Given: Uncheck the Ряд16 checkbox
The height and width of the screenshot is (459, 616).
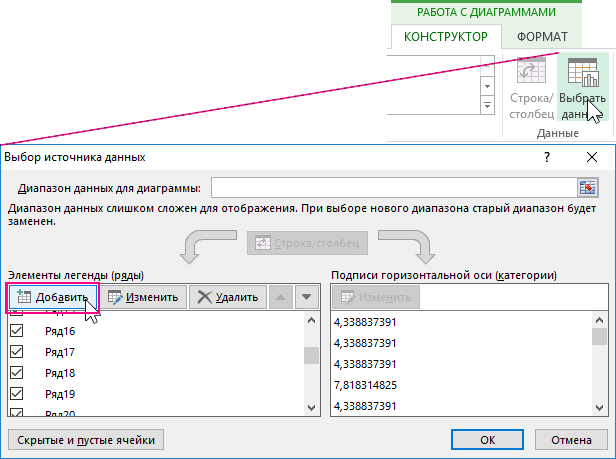Looking at the screenshot, I should (x=17, y=331).
